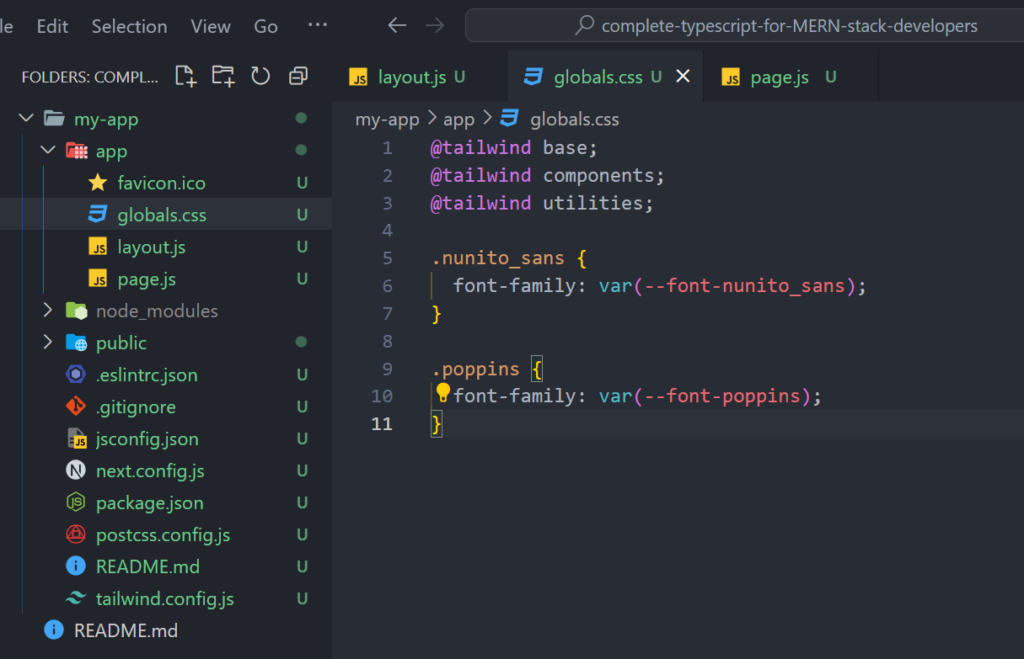This screenshot has height=659, width=1024.
Task: Expand the node_modules folder
Action: click(x=47, y=311)
